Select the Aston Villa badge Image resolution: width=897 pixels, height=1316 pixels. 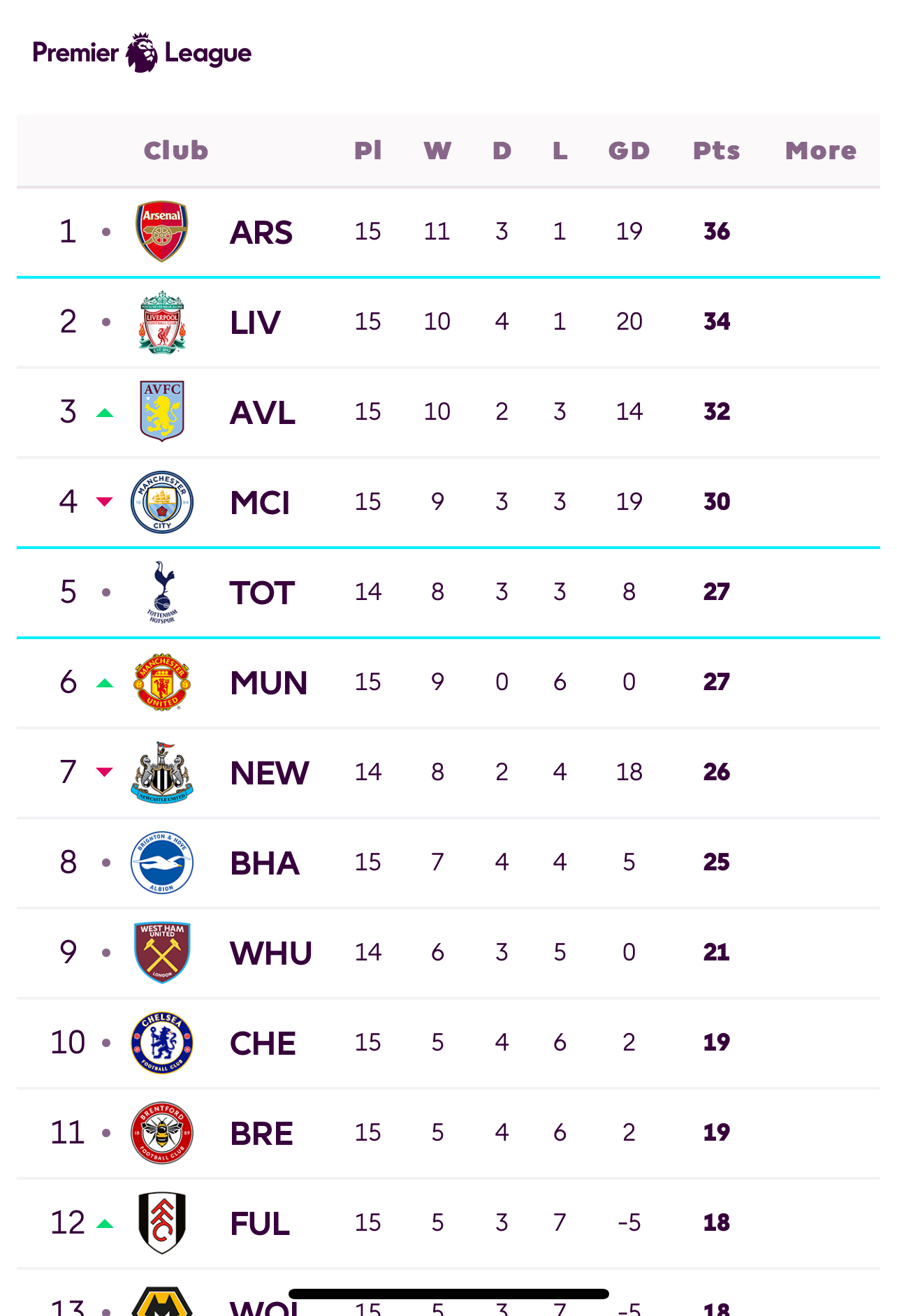pos(161,412)
